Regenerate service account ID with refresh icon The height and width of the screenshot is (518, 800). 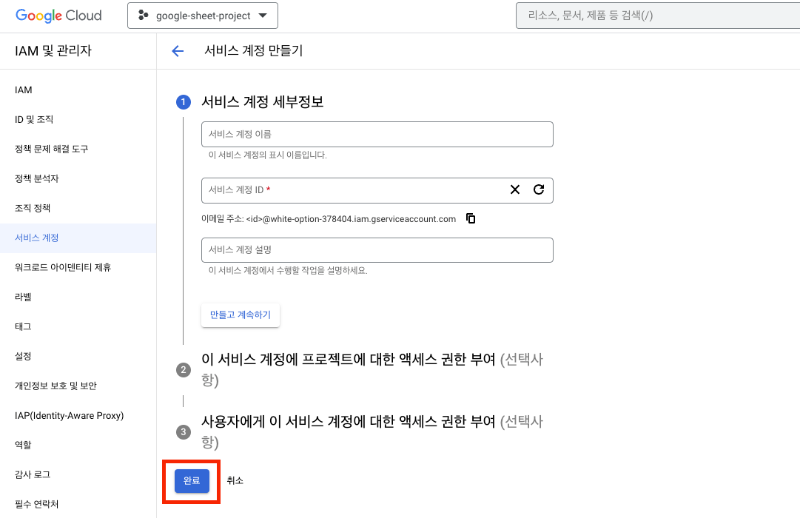coord(539,190)
